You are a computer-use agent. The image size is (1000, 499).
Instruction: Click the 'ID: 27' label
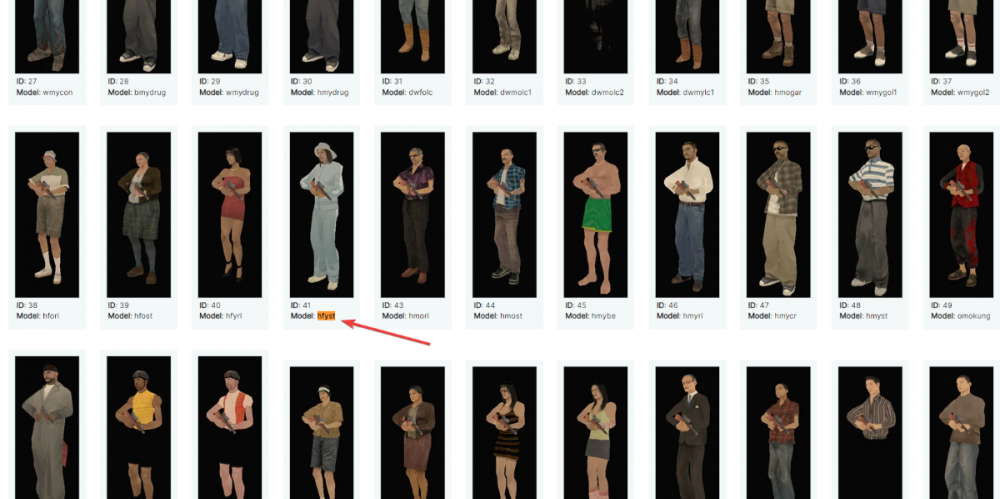[x=27, y=82]
